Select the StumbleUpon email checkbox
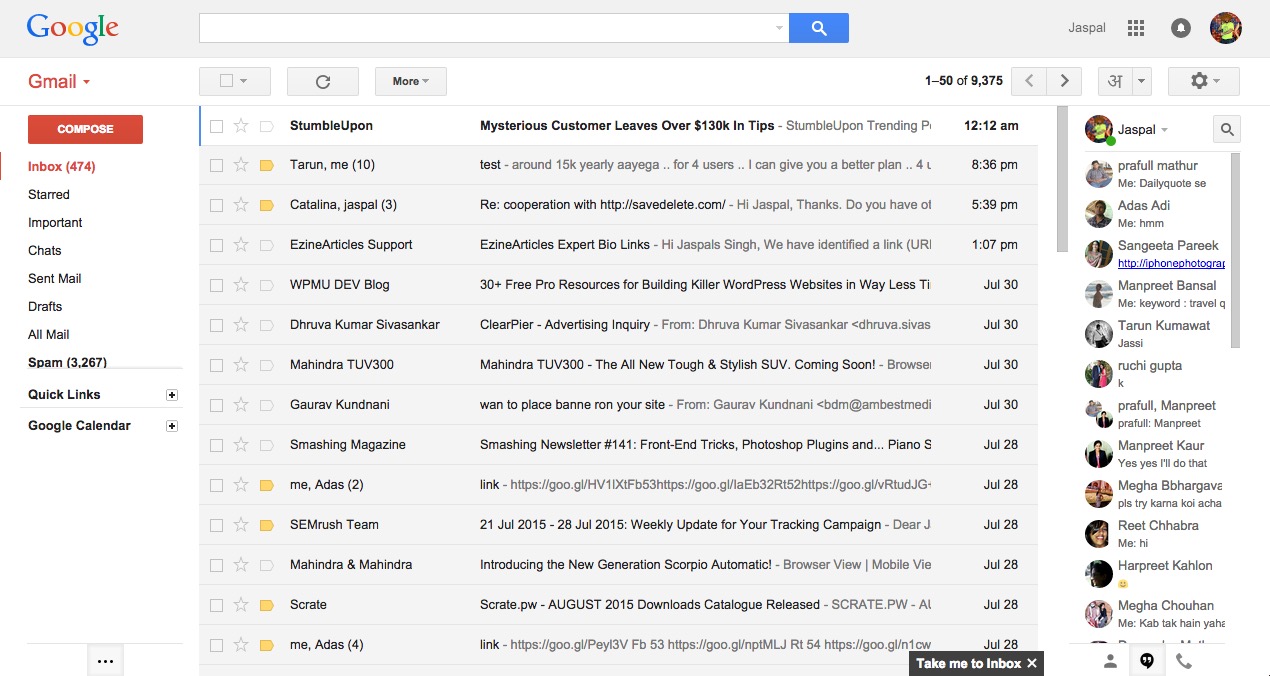Viewport: 1270px width, 676px height. pyautogui.click(x=216, y=126)
